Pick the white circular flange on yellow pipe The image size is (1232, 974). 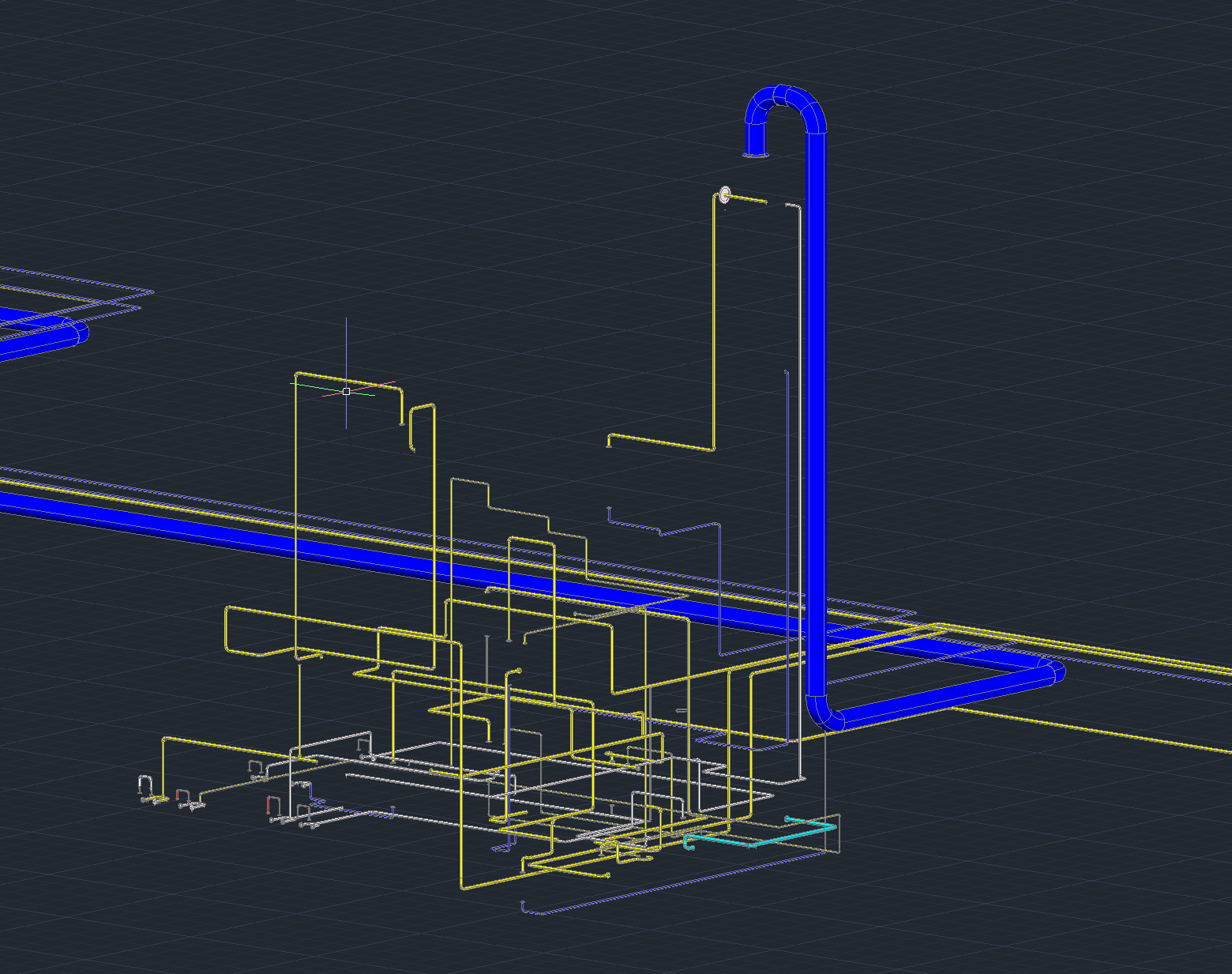(725, 194)
